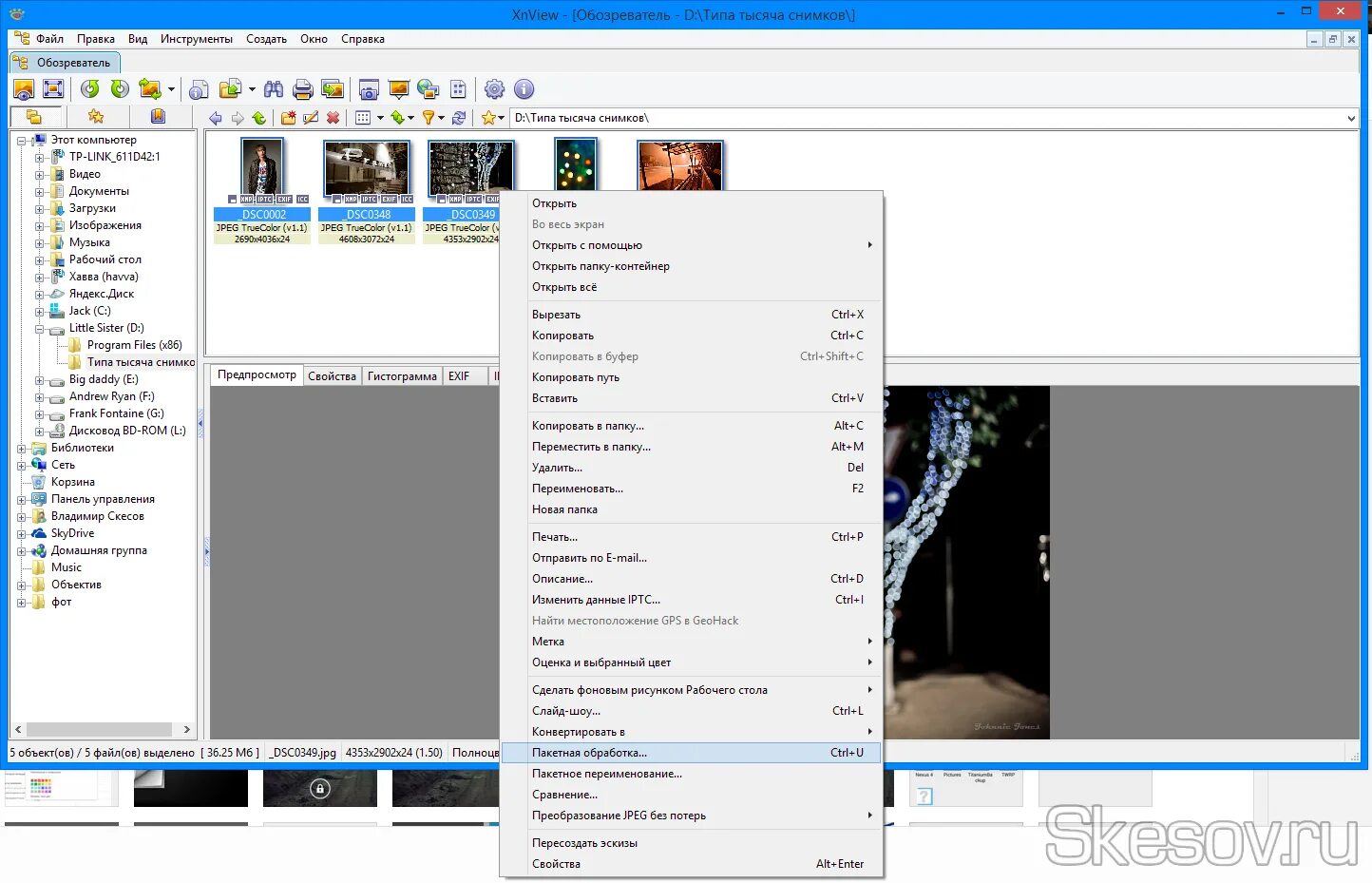Select the _DSC0002 thumbnail
Viewport: 1372px width, 883px height.
[262, 192]
